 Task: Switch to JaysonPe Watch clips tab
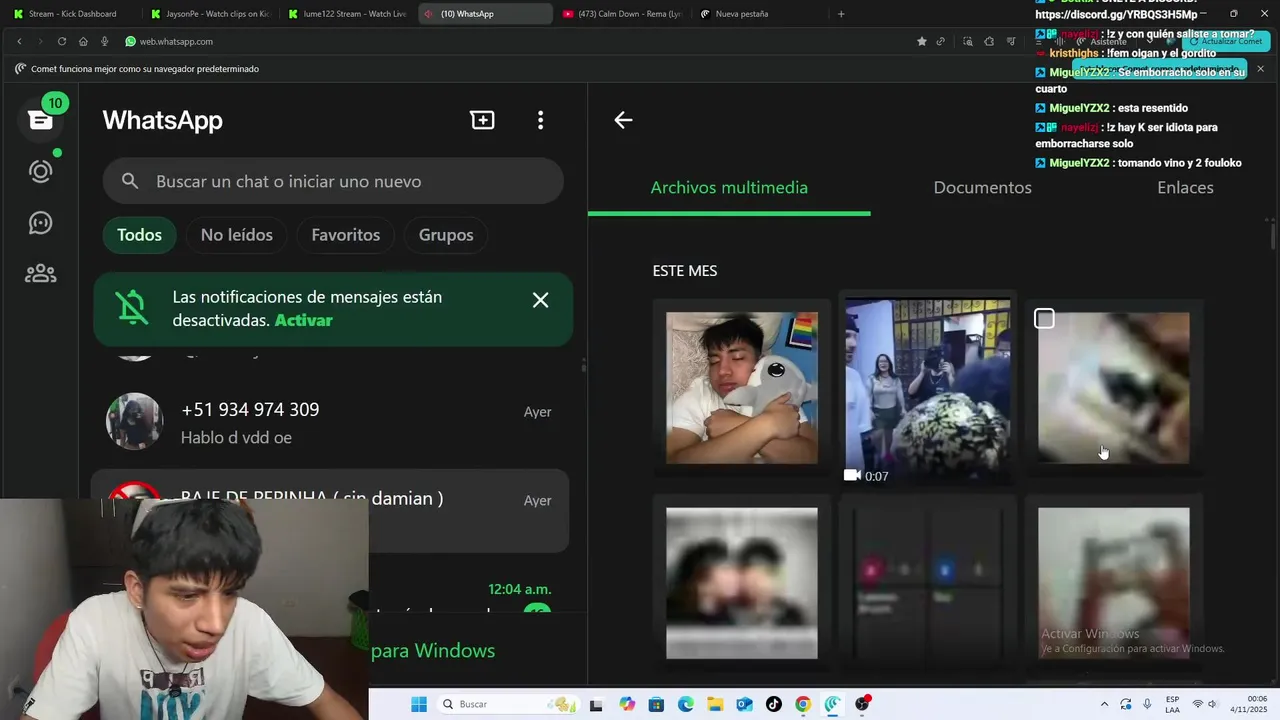coord(210,14)
